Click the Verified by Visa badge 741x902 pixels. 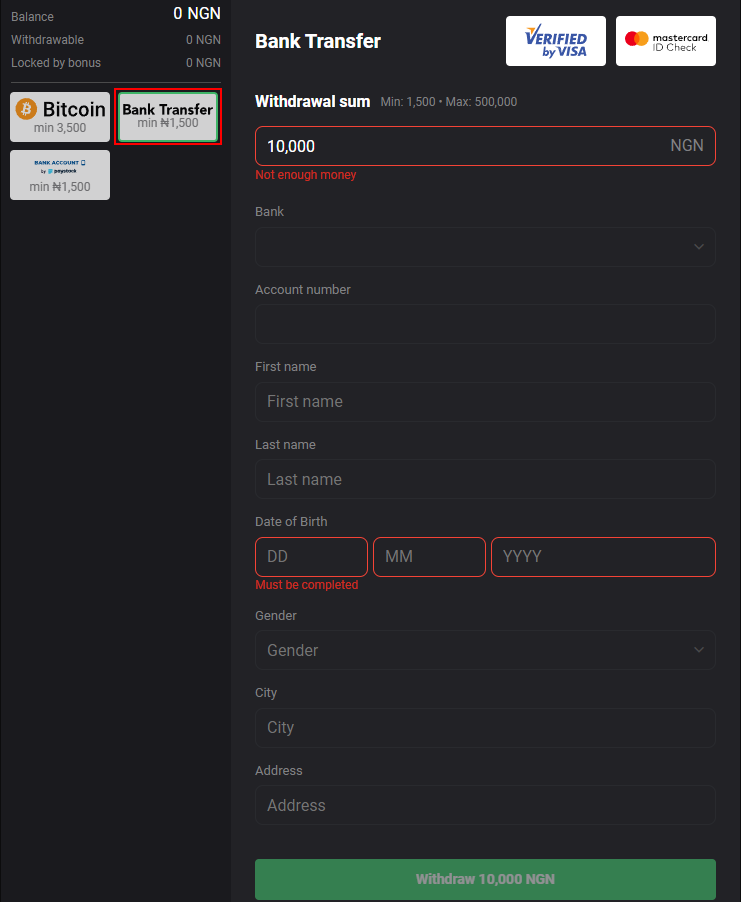point(555,40)
